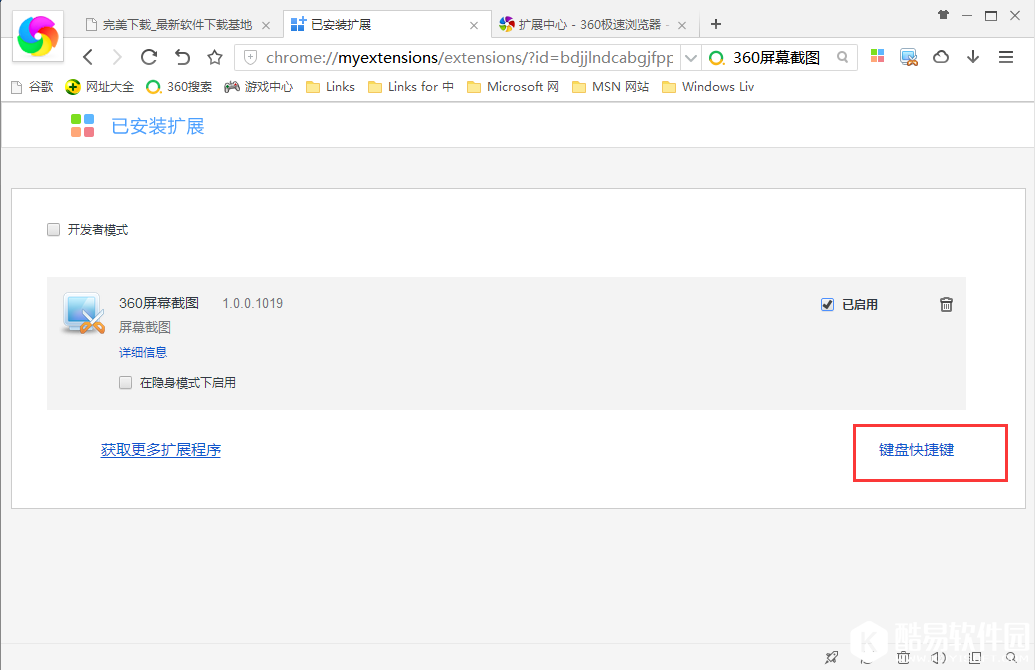Enable 开发者模式 checkbox
The image size is (1035, 670).
pyautogui.click(x=53, y=229)
